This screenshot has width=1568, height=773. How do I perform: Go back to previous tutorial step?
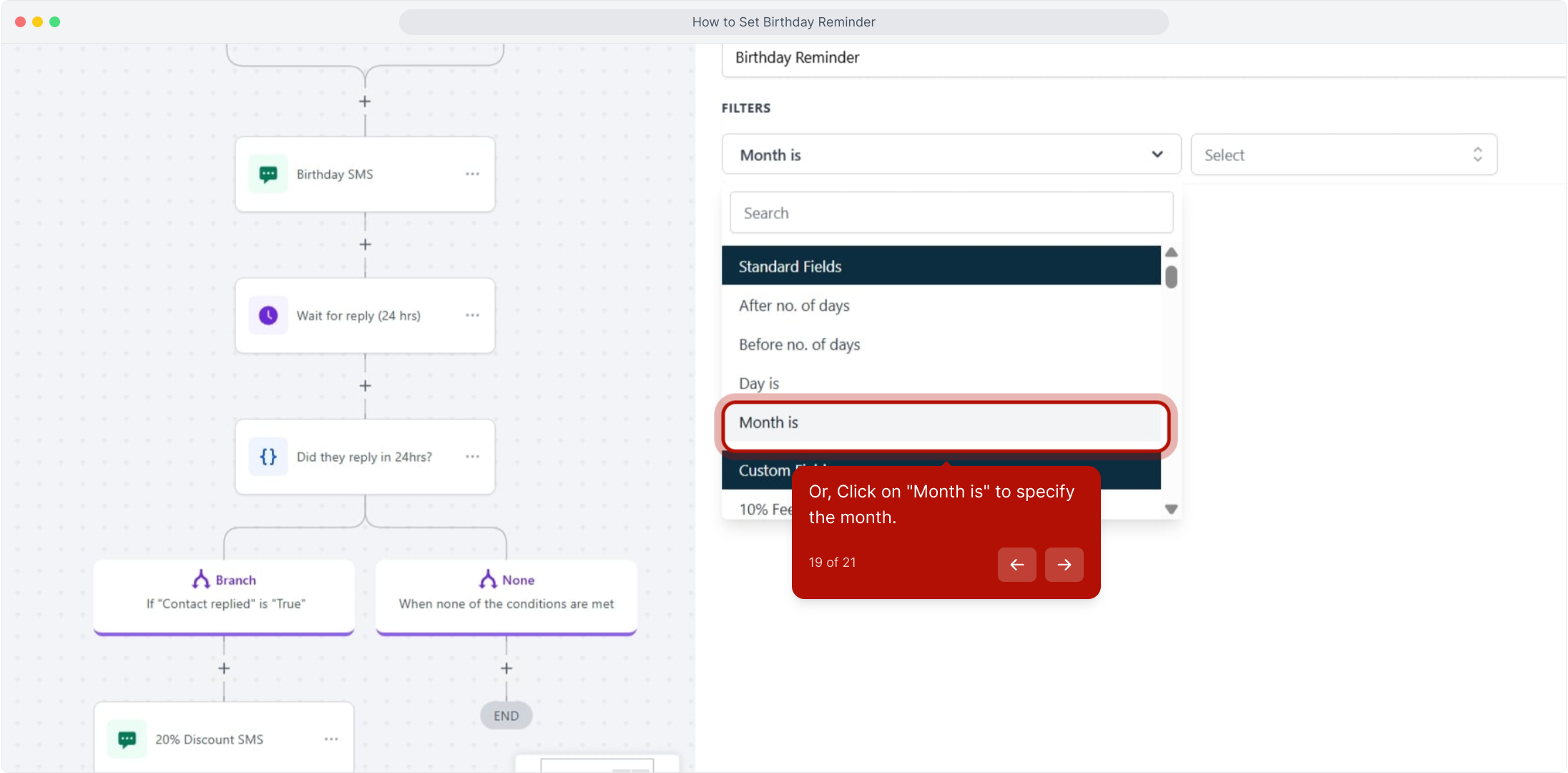coord(1016,565)
